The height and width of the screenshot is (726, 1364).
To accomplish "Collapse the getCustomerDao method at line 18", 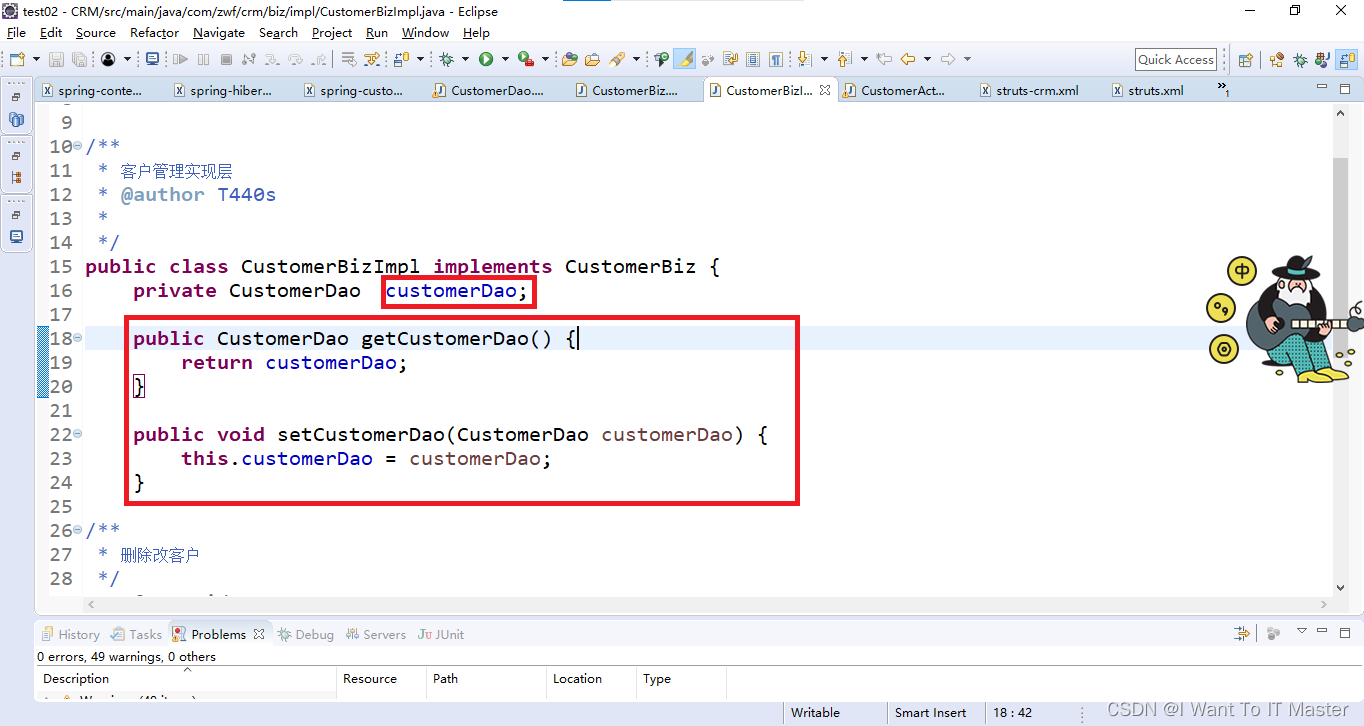I will [x=78, y=339].
